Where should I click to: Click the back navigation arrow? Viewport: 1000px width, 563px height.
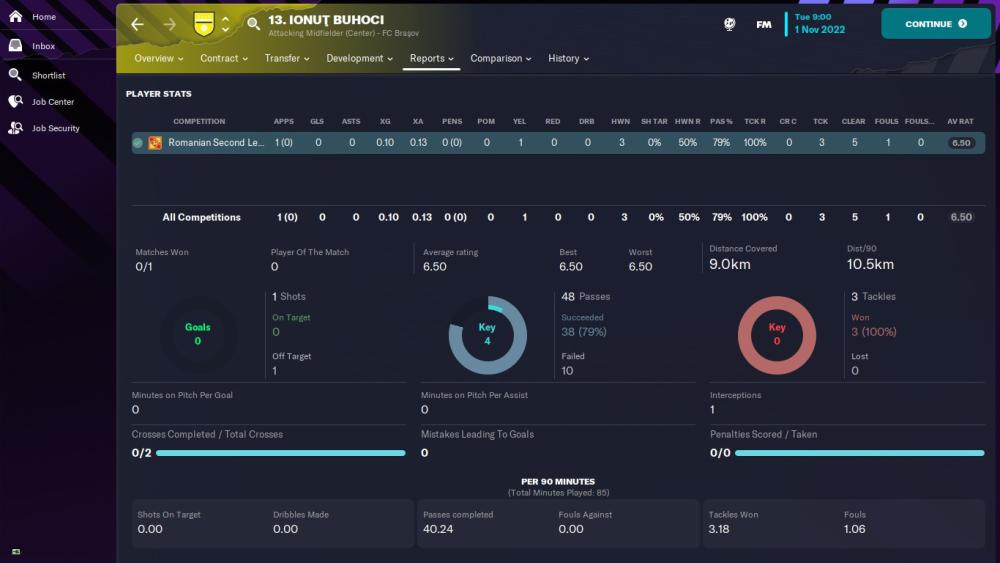coord(138,24)
